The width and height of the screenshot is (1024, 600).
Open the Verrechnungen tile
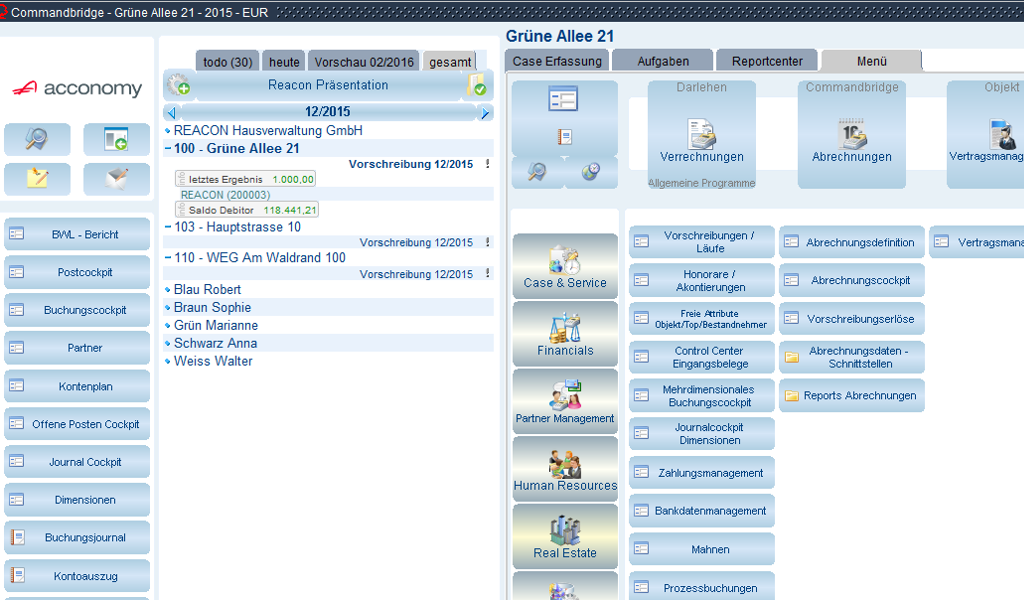[x=701, y=141]
